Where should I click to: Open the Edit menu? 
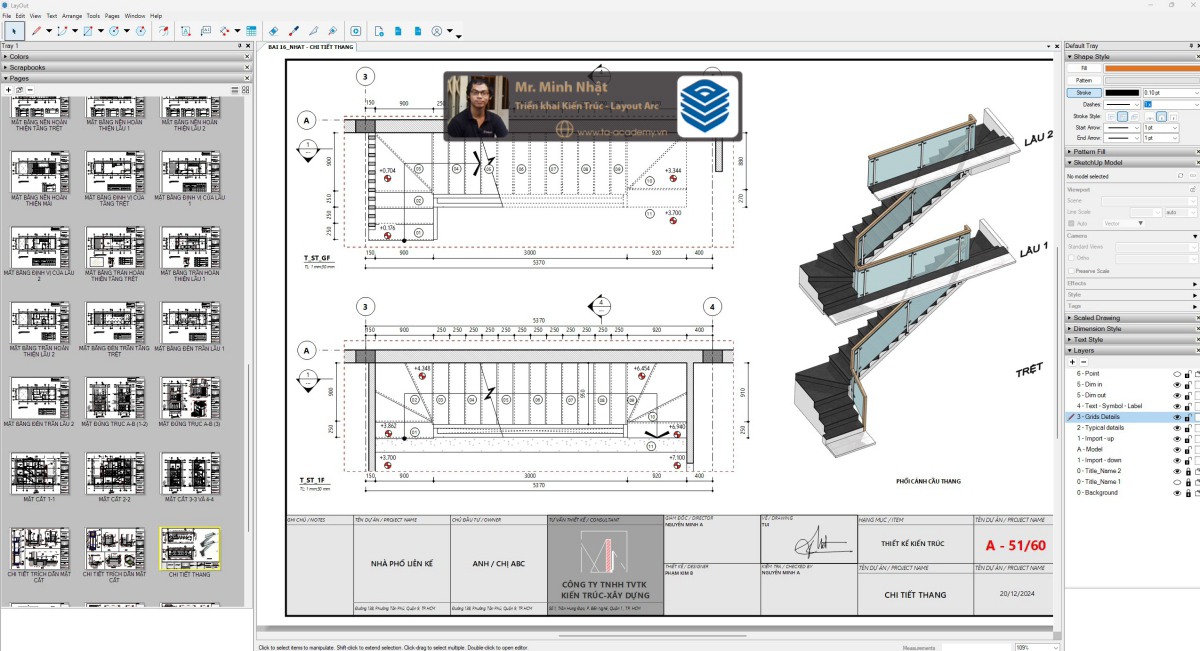point(21,16)
